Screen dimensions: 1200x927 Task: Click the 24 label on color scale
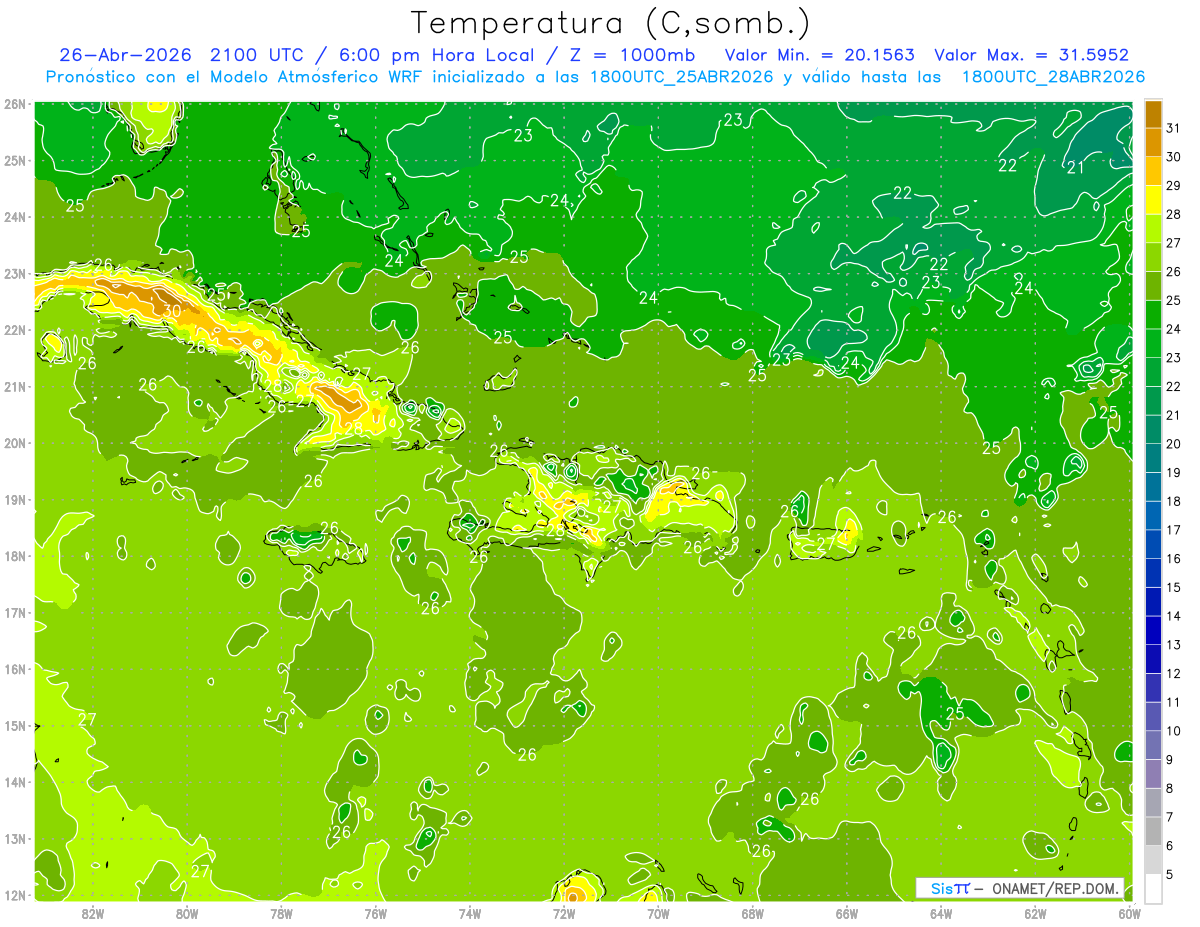click(1174, 329)
